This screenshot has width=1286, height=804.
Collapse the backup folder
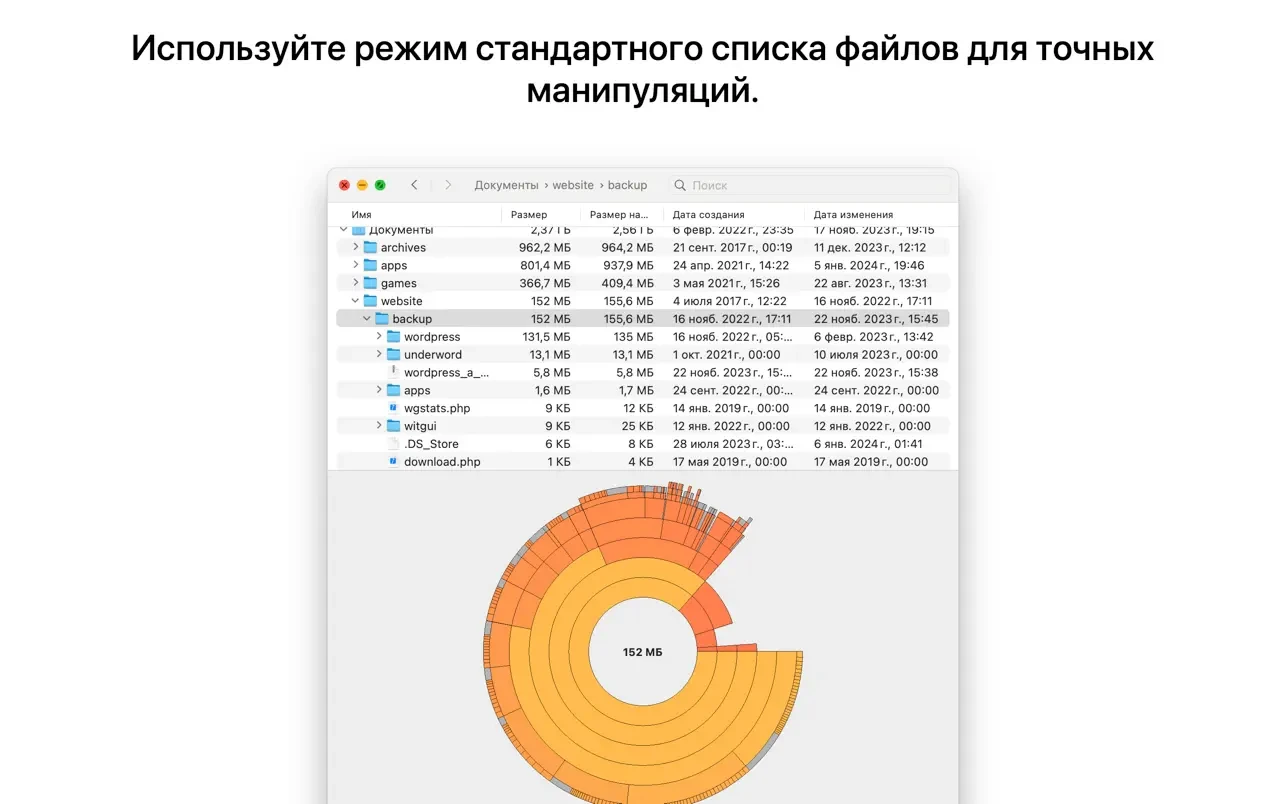click(x=367, y=319)
